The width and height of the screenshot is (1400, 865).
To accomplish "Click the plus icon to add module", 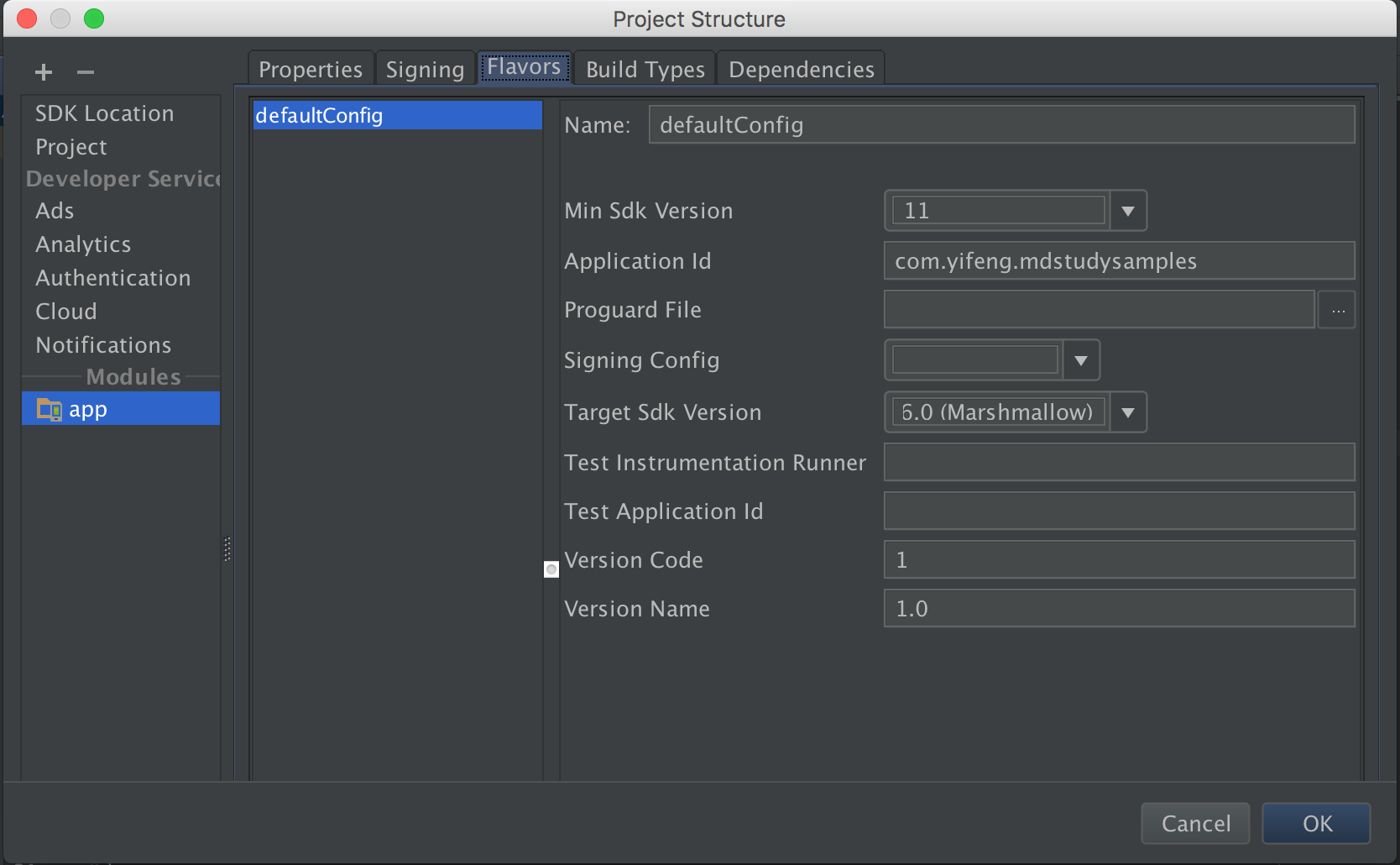I will click(x=44, y=72).
